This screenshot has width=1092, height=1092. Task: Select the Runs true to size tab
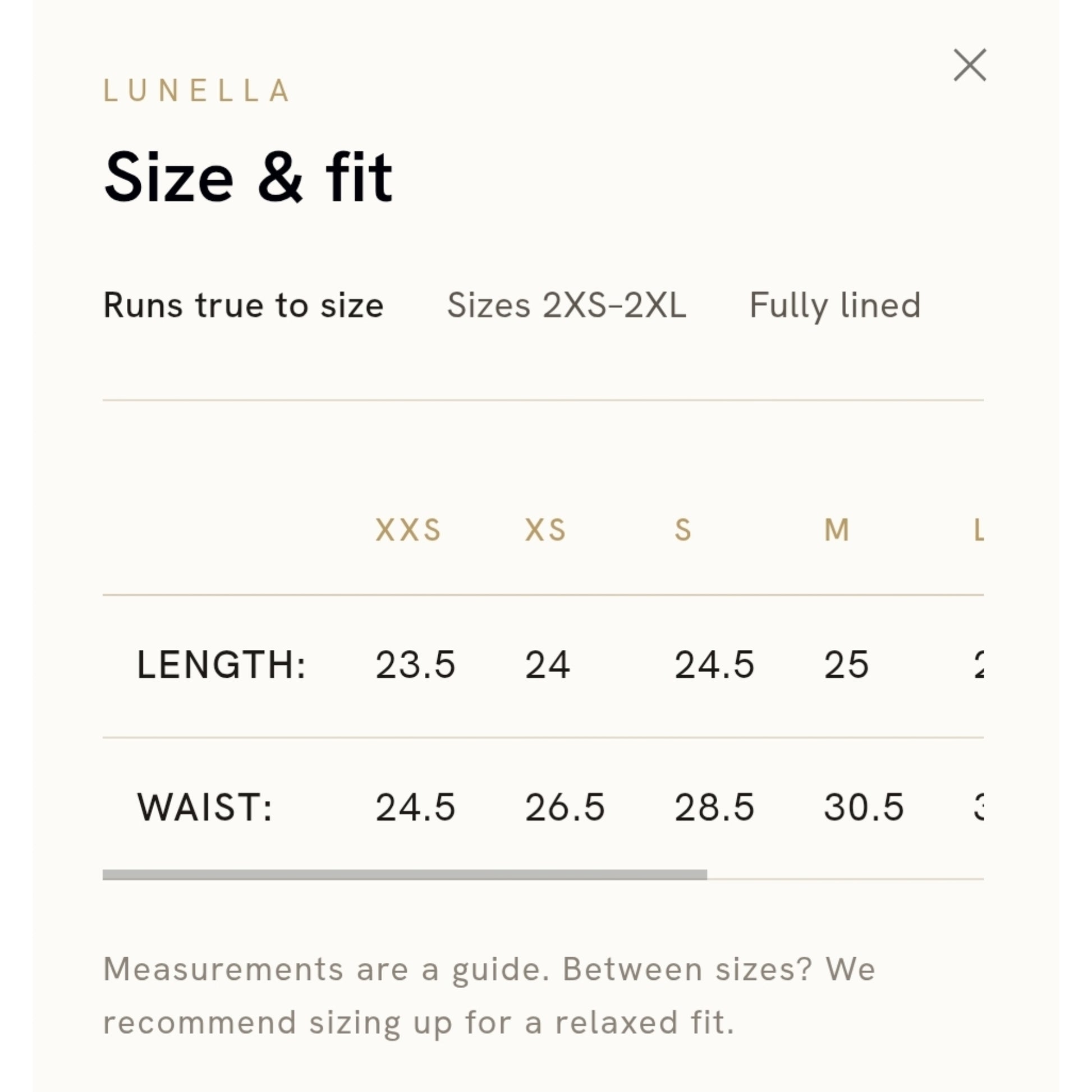click(244, 306)
